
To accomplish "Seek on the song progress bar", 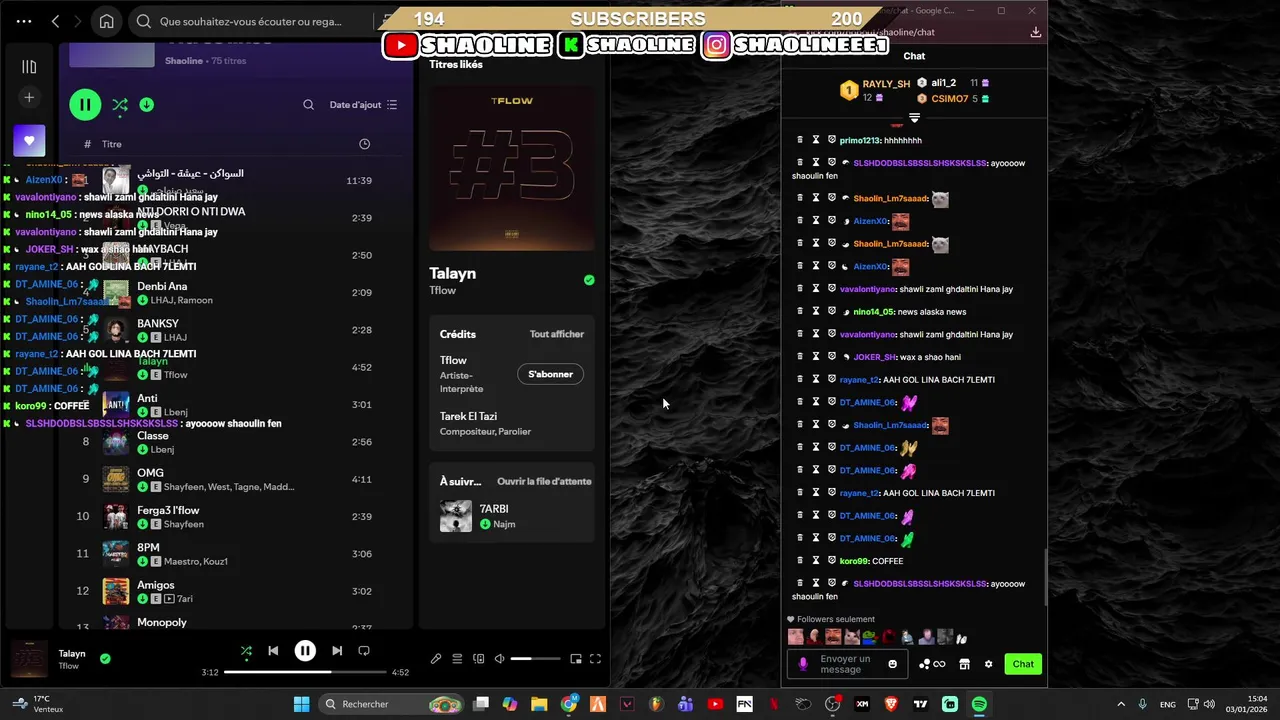I will pyautogui.click(x=305, y=672).
